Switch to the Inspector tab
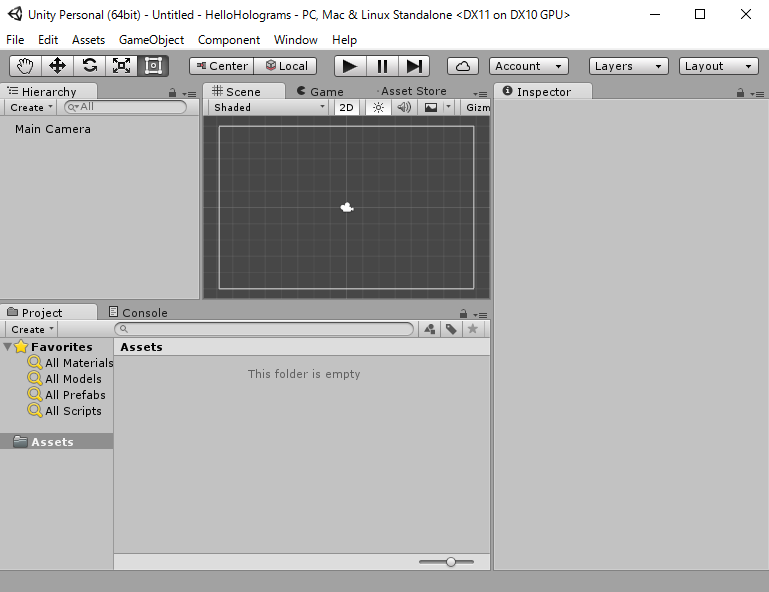This screenshot has height=592, width=769. 542,91
